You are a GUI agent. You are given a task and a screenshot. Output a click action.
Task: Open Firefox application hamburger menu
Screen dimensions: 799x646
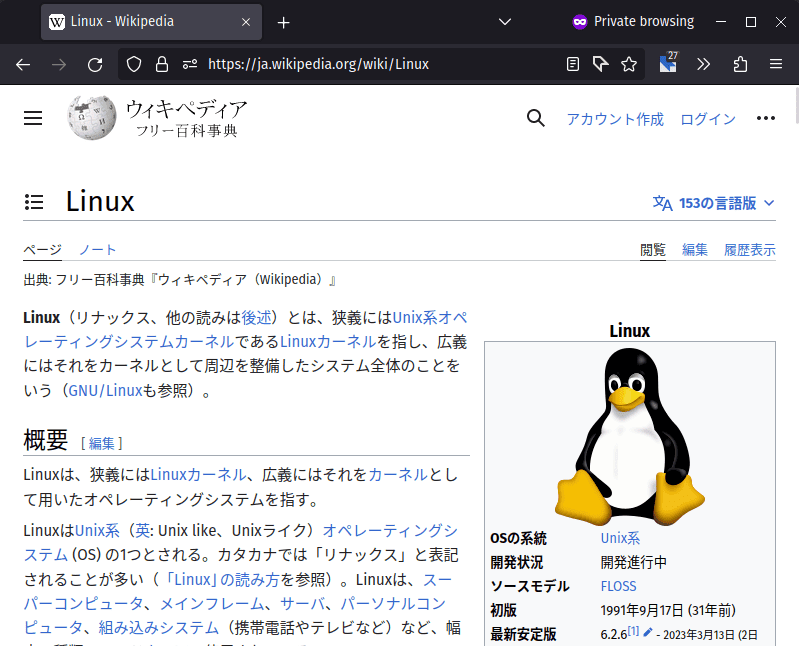point(776,64)
